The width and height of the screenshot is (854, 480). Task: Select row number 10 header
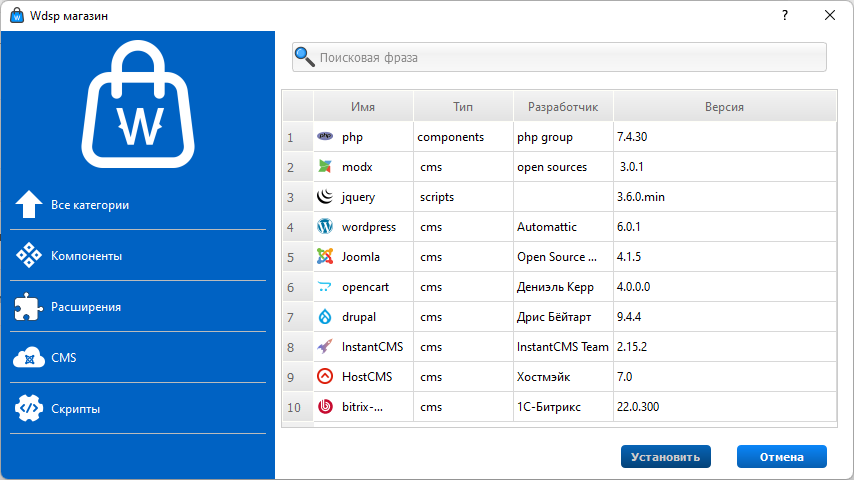298,406
